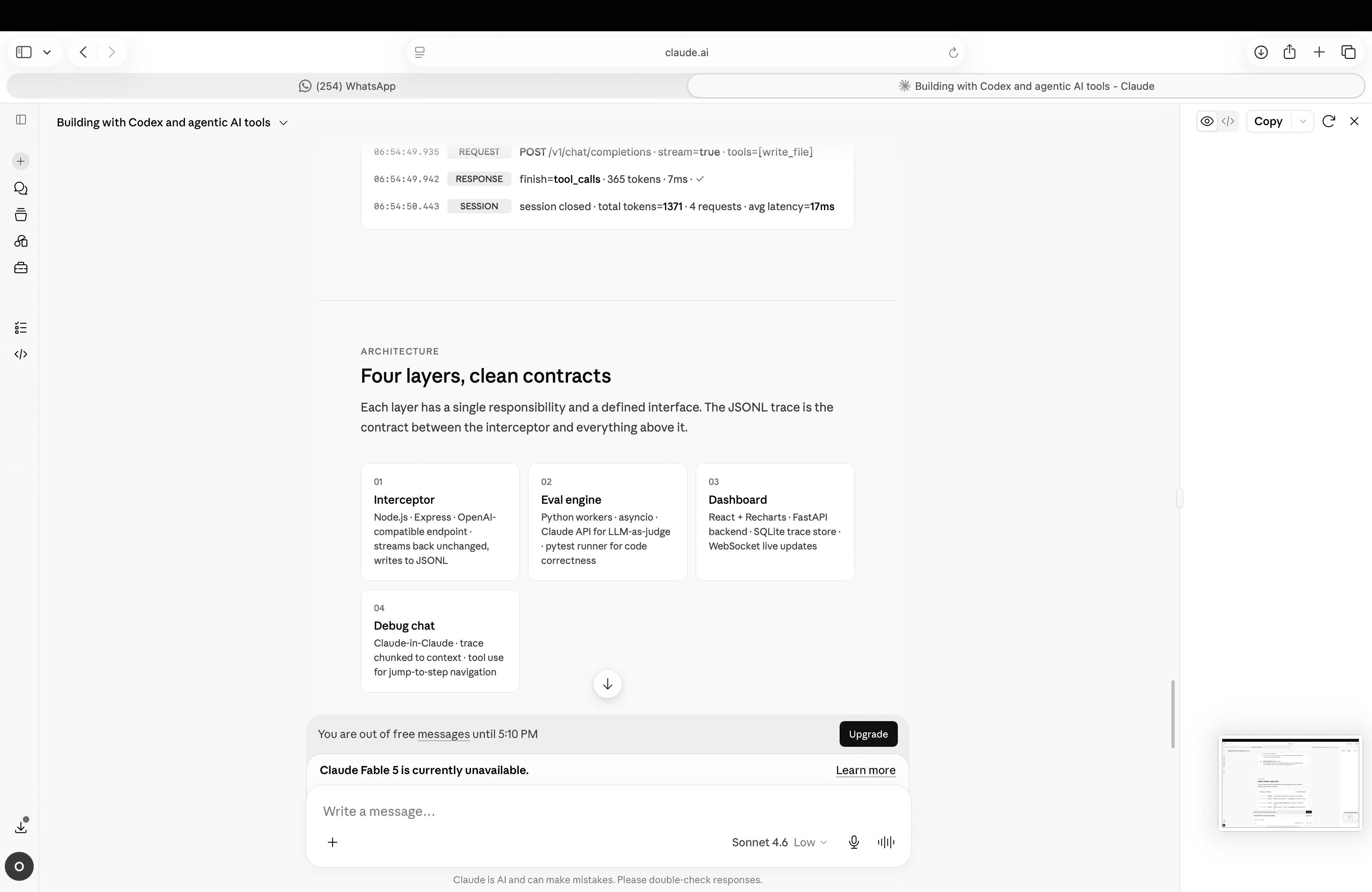Switch to the WhatsApp tab
The image size is (1372, 892).
347,86
